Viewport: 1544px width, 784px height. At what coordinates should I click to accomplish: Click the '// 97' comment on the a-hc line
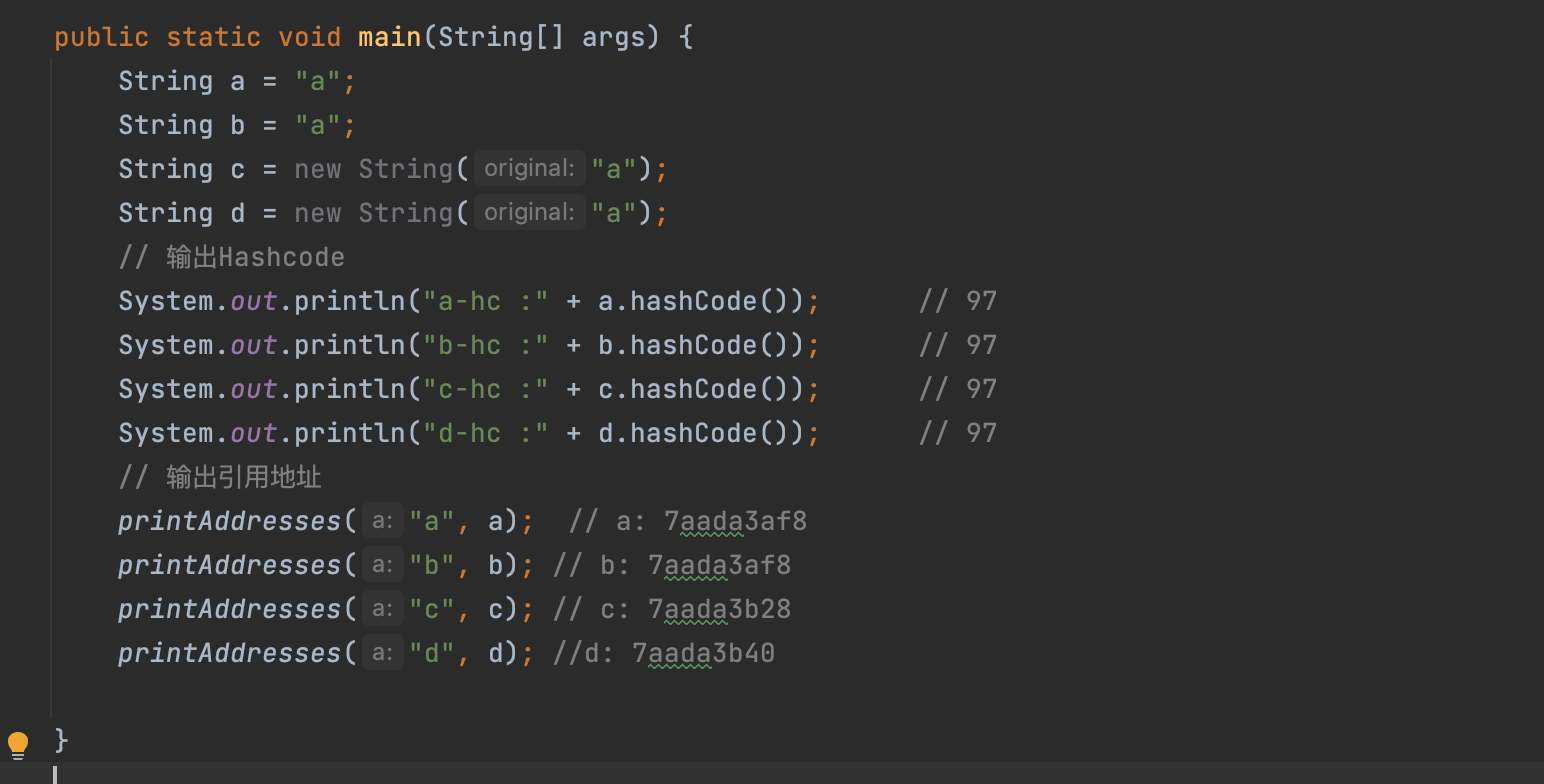click(958, 301)
